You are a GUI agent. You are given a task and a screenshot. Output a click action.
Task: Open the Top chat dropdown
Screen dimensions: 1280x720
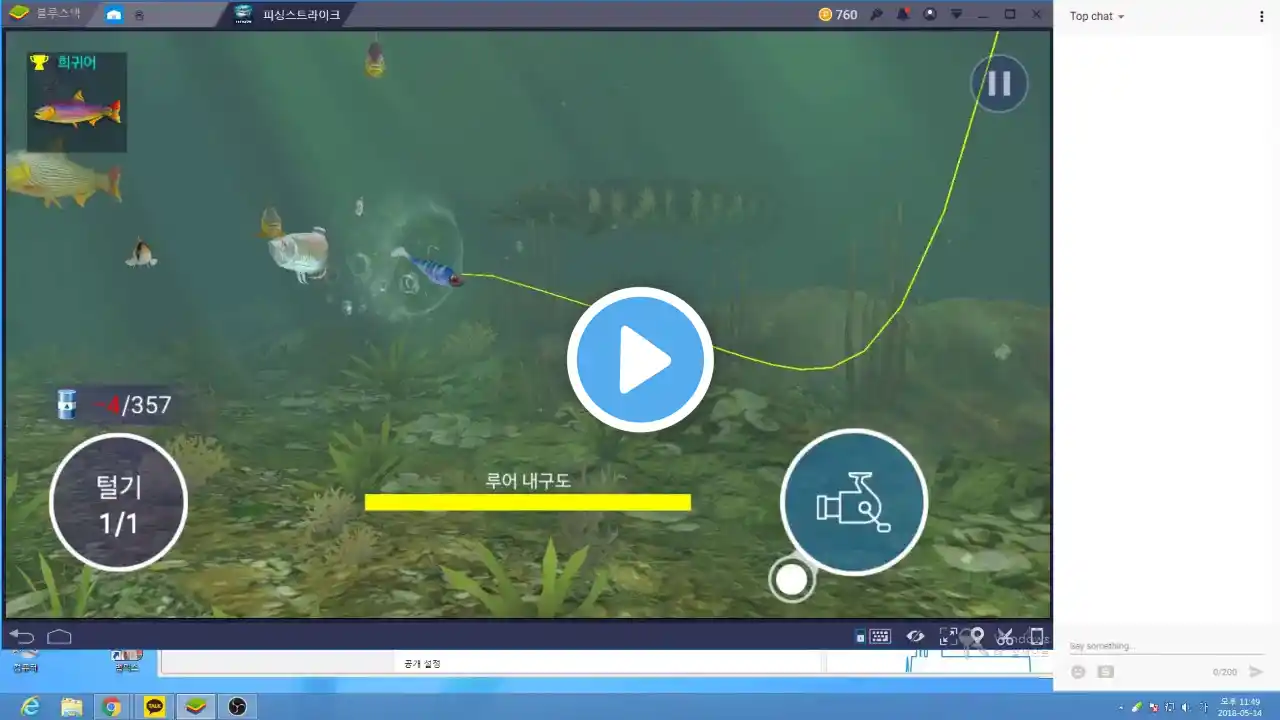[x=1097, y=16]
